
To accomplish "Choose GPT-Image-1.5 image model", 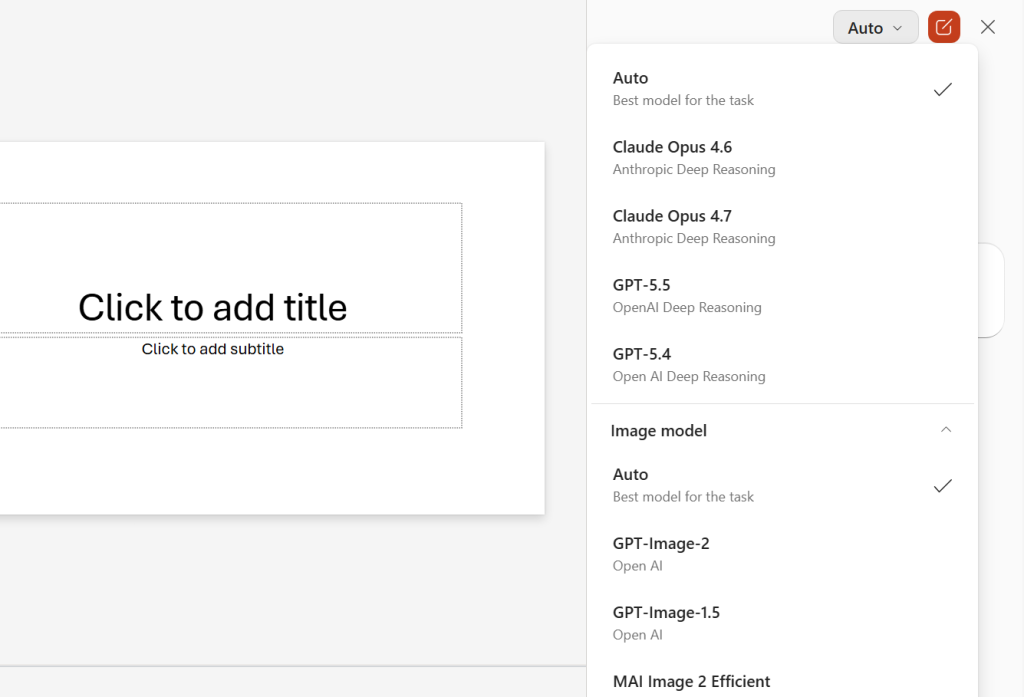I will click(782, 623).
